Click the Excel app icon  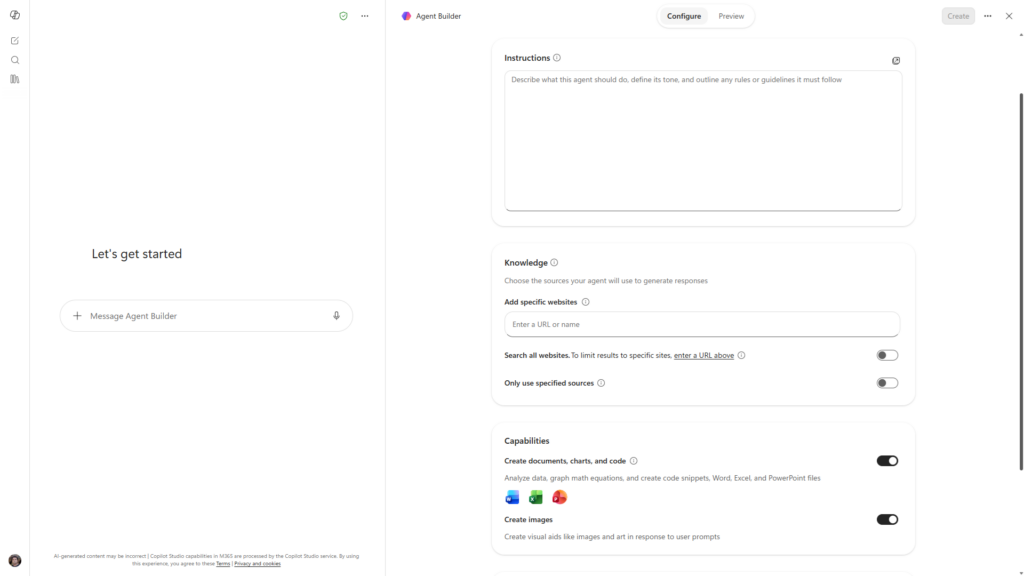536,497
